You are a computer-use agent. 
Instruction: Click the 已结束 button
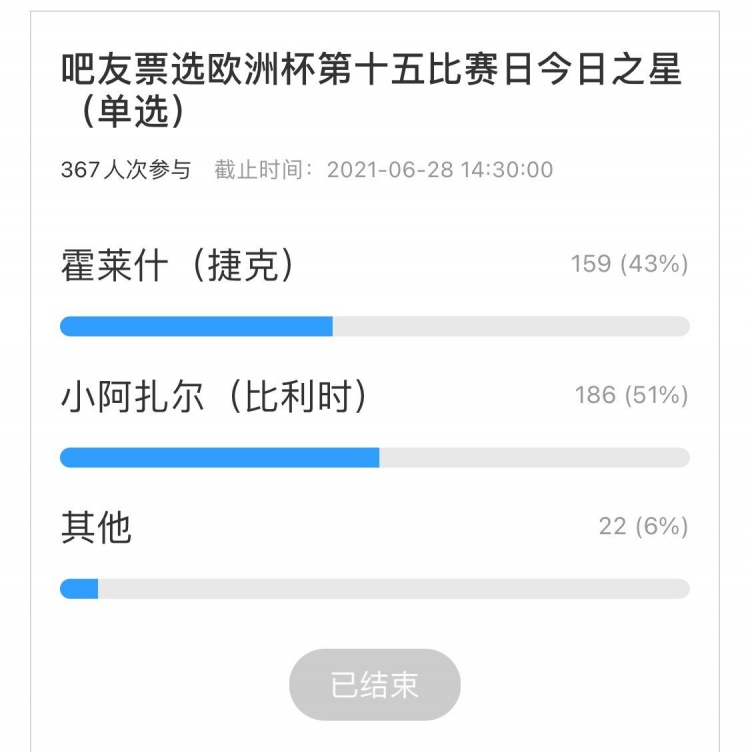point(375,684)
